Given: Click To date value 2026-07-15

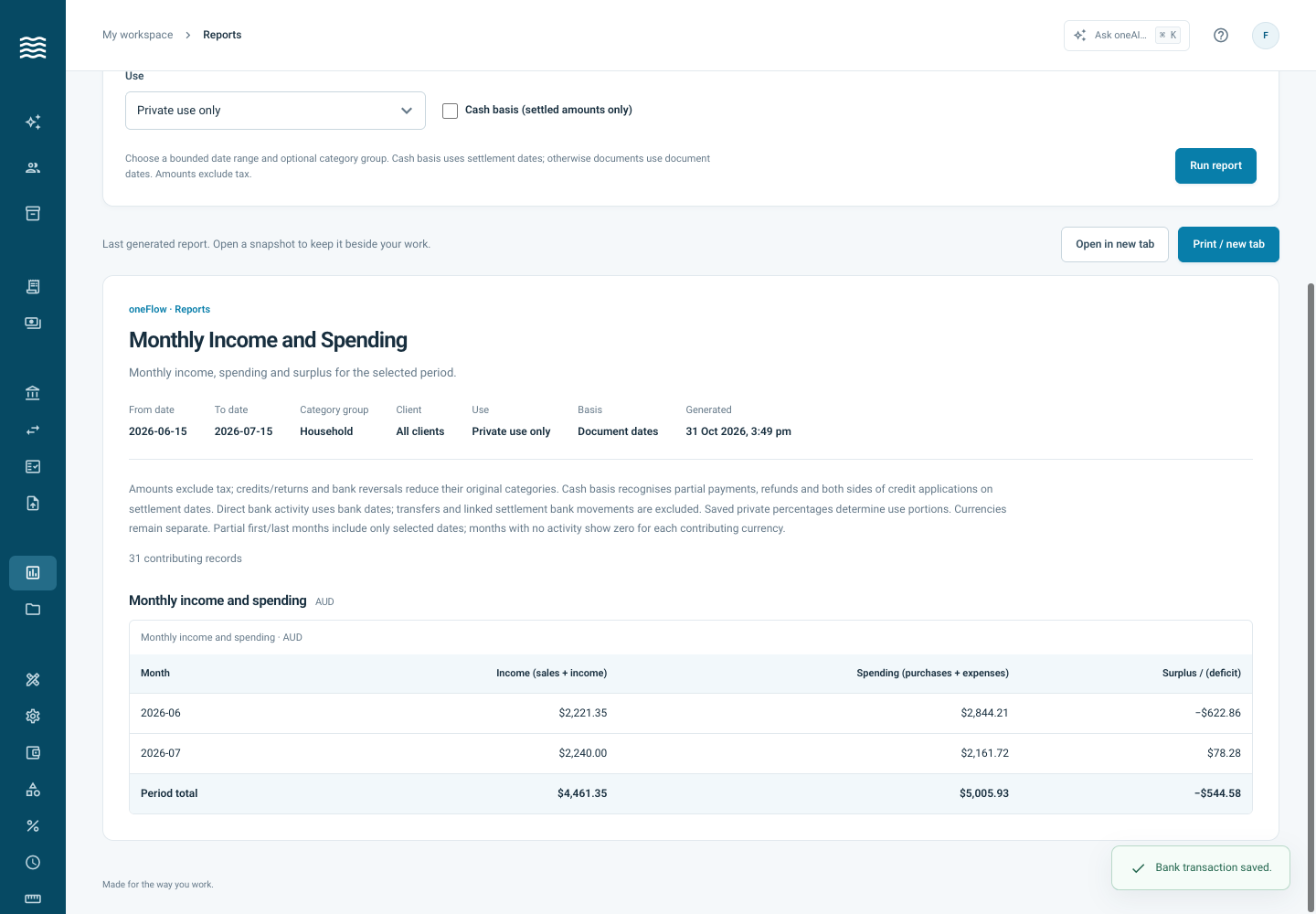Looking at the screenshot, I should pos(244,431).
